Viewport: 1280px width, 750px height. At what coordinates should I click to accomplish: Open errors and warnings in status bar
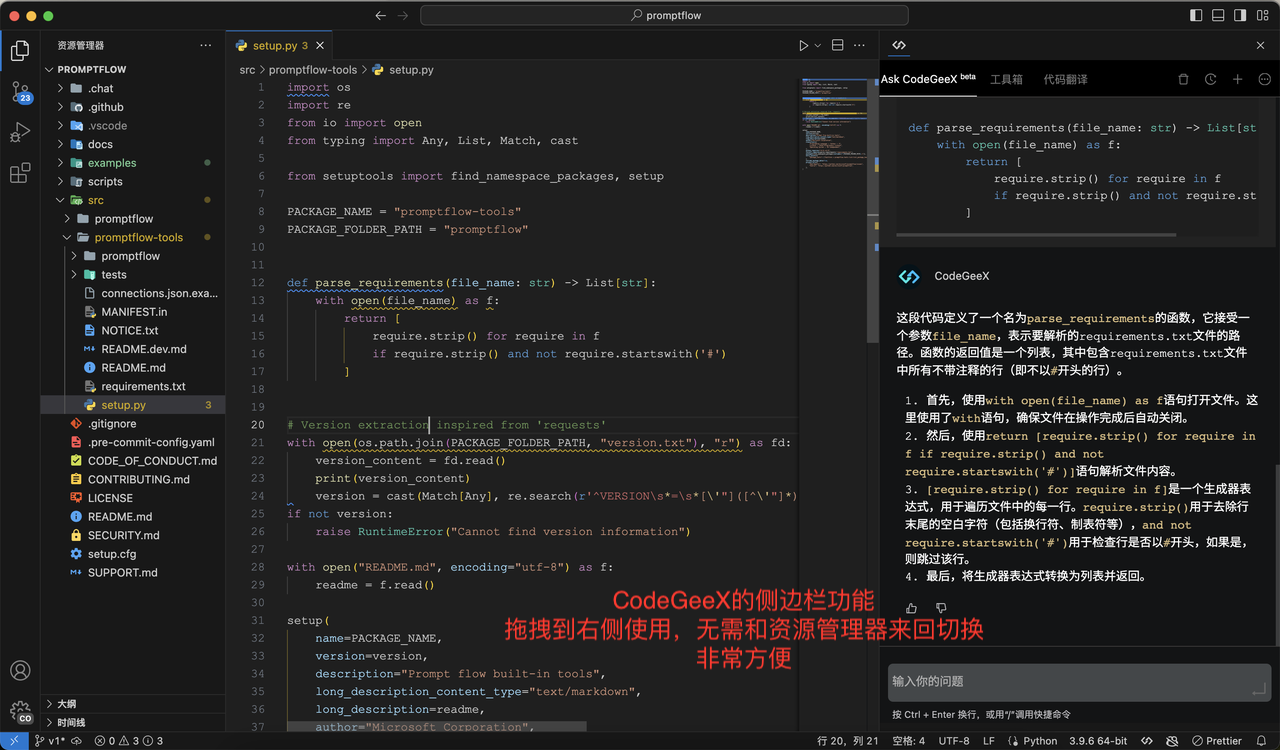point(128,741)
